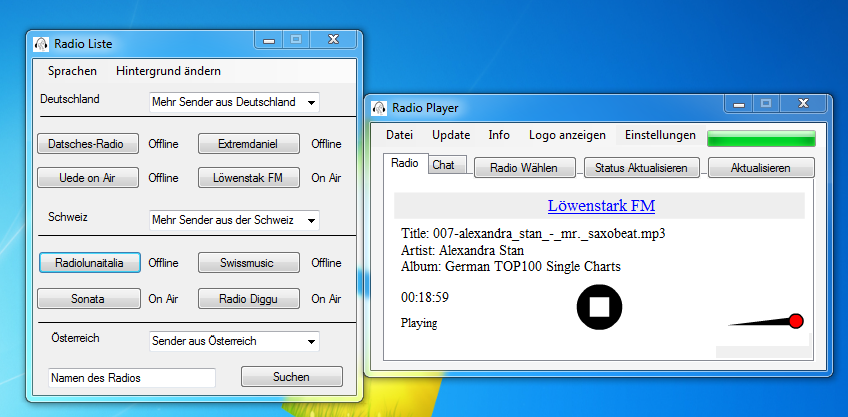848x417 pixels.
Task: Click the stop playback button
Action: [x=599, y=307]
